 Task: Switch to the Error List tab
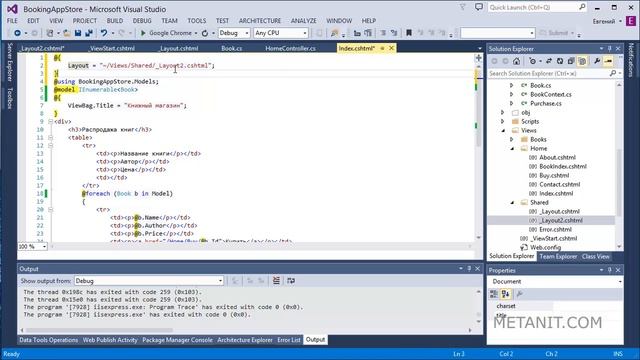(x=289, y=340)
